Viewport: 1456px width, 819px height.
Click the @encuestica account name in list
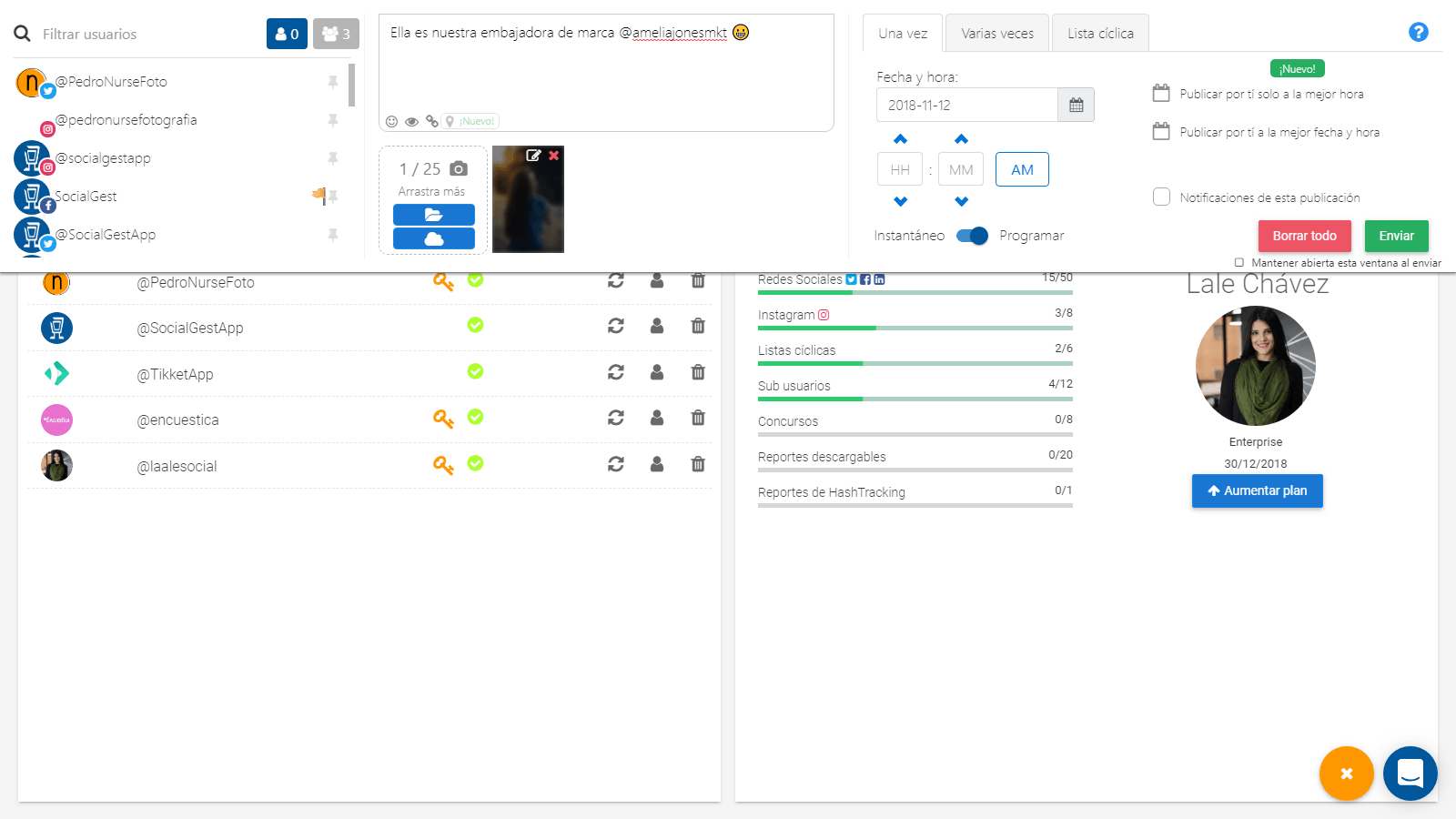point(177,420)
